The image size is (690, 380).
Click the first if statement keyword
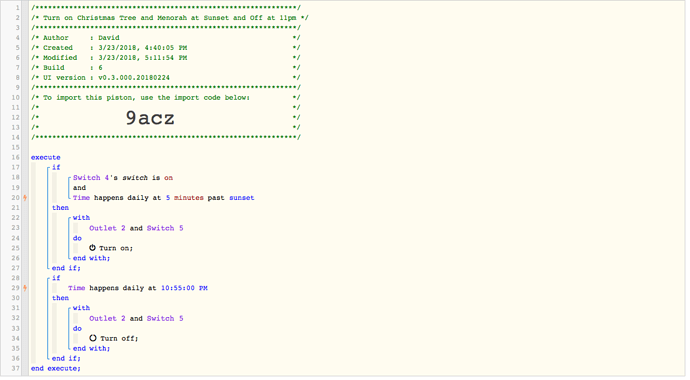(x=56, y=167)
